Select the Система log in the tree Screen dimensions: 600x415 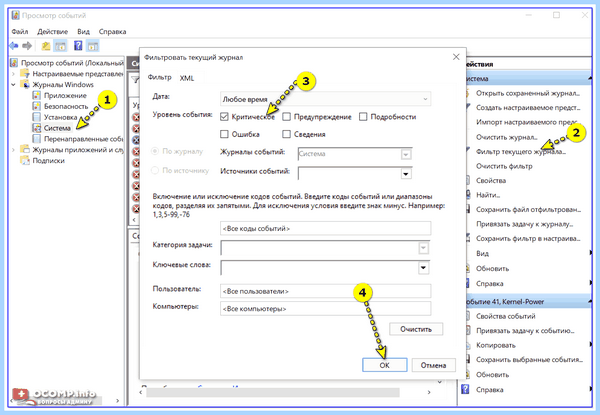[x=57, y=128]
